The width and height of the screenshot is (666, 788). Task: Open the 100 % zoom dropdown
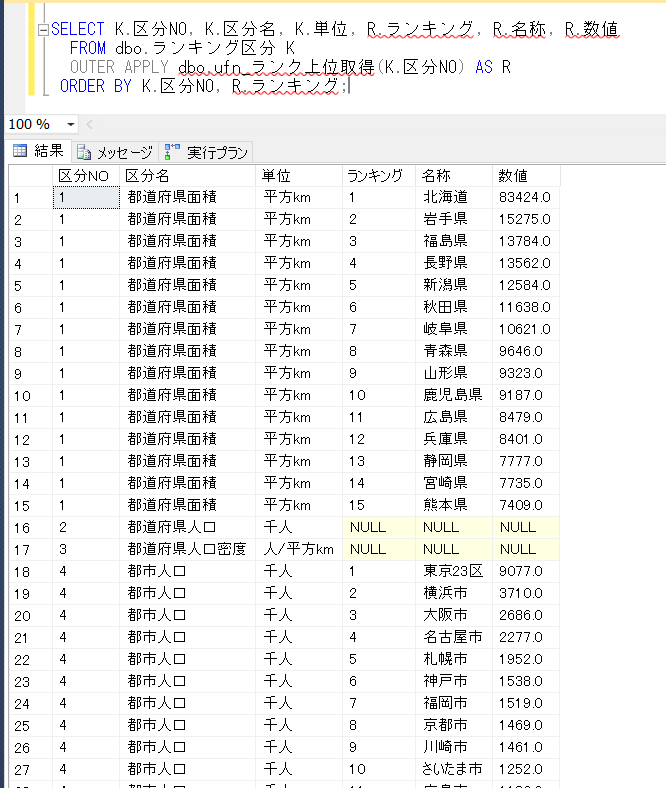[x=71, y=124]
